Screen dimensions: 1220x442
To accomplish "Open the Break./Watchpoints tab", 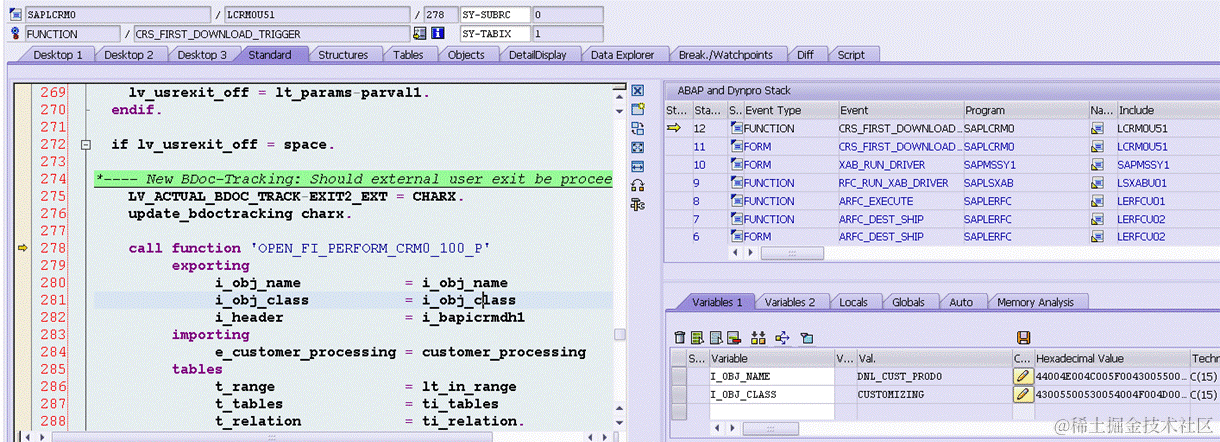I will click(x=725, y=55).
